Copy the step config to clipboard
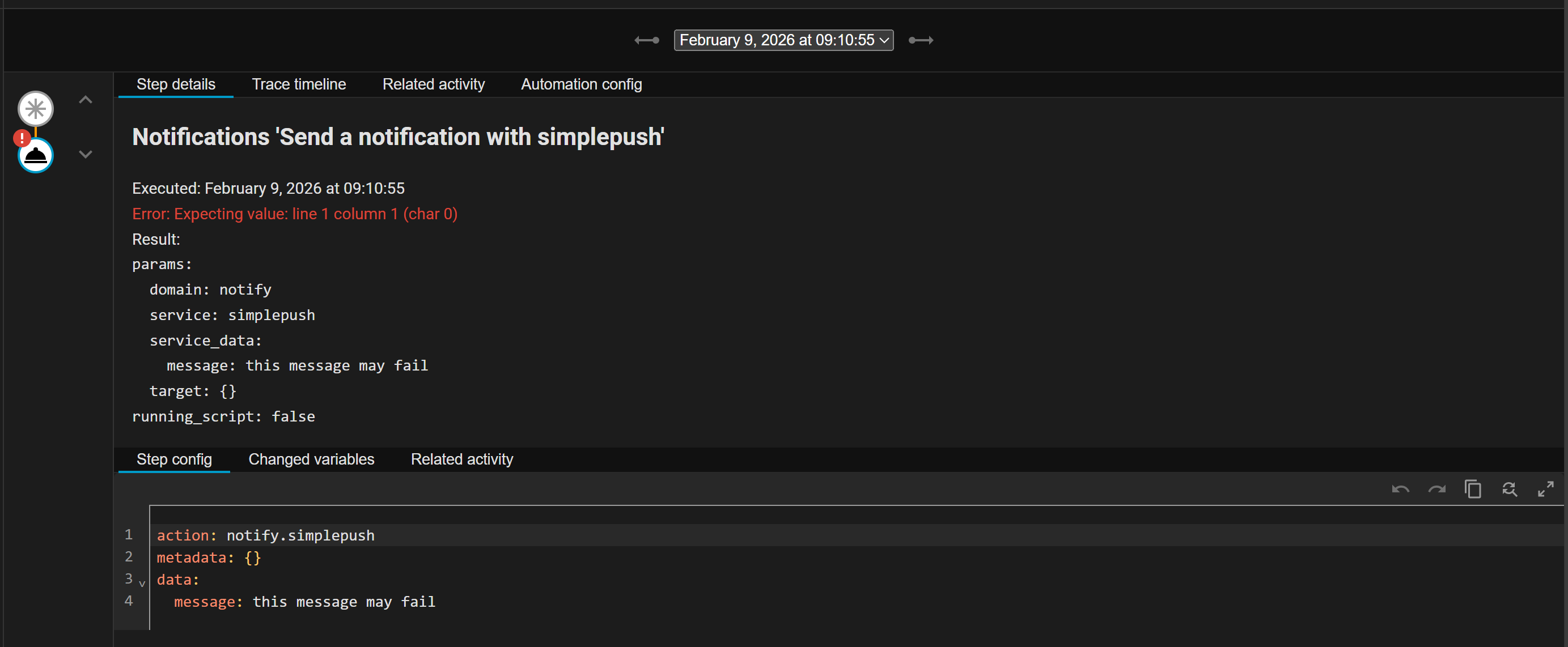1568x647 pixels. [x=1472, y=489]
